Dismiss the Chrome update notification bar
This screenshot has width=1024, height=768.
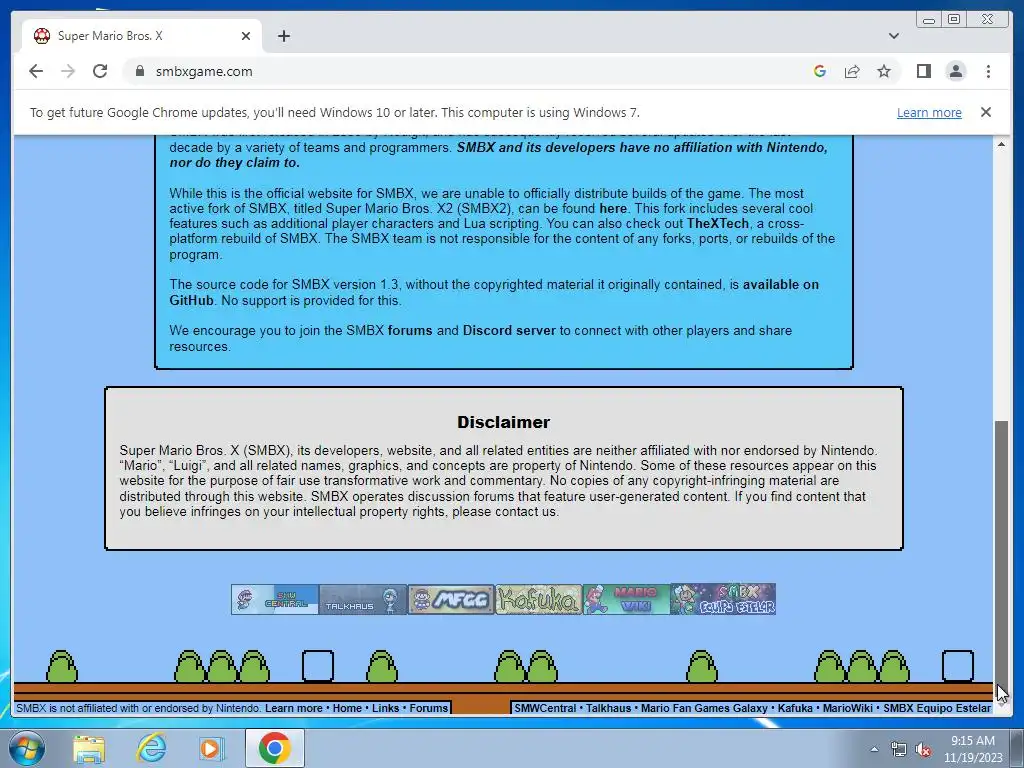[985, 112]
